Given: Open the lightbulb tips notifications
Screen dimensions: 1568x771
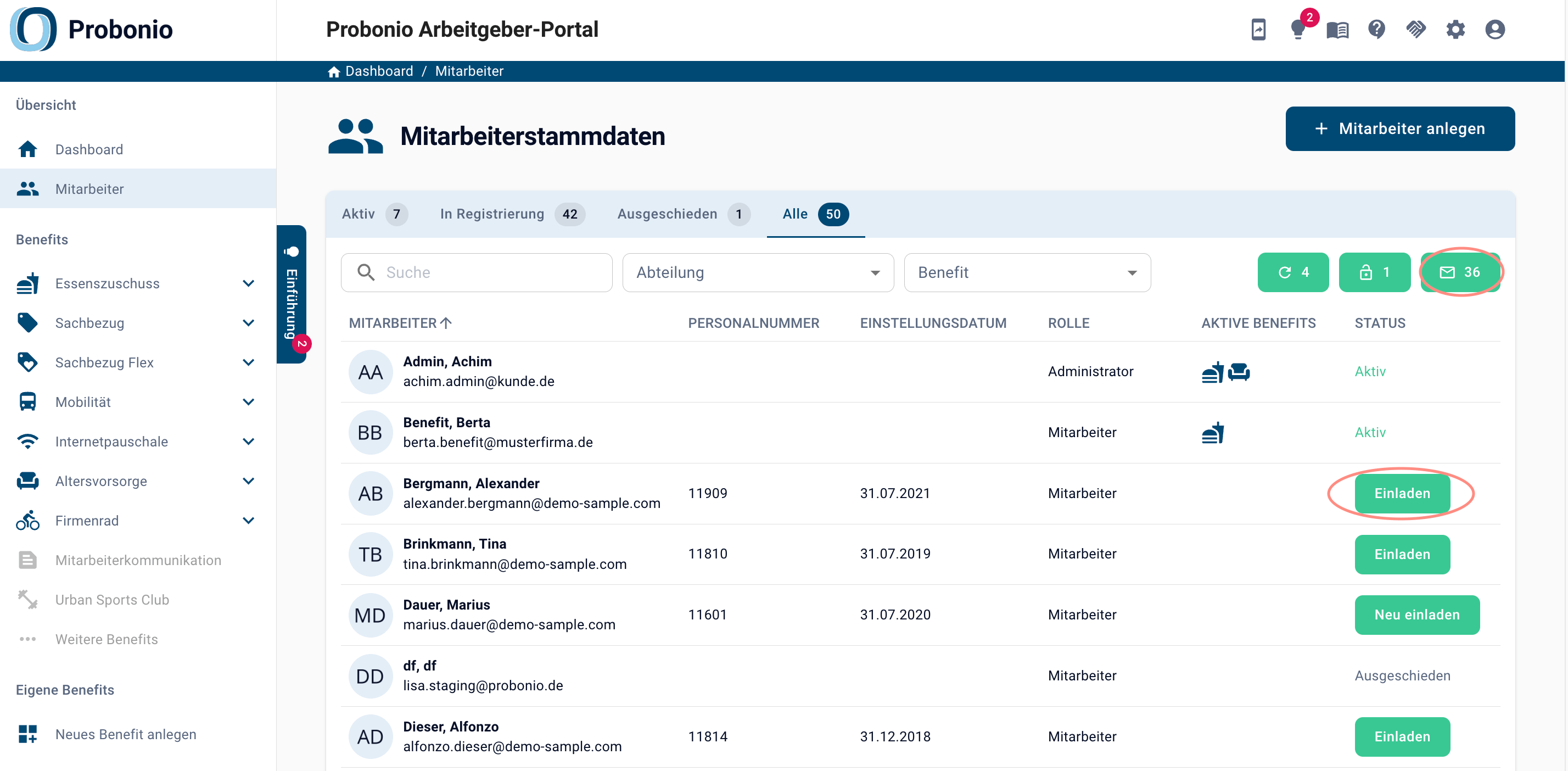Looking at the screenshot, I should [x=1298, y=29].
